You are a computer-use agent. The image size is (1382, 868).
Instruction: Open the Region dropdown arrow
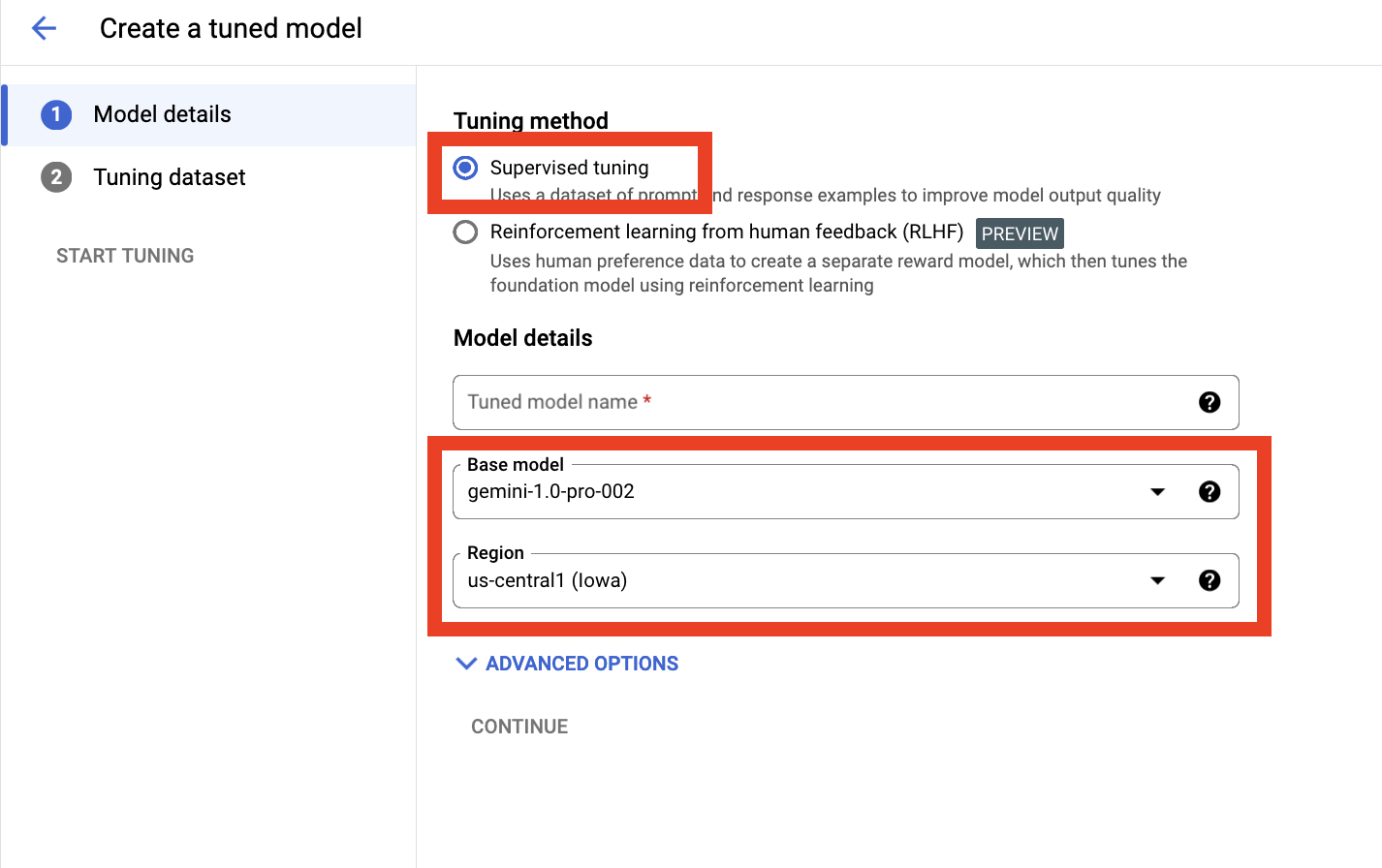[1157, 581]
